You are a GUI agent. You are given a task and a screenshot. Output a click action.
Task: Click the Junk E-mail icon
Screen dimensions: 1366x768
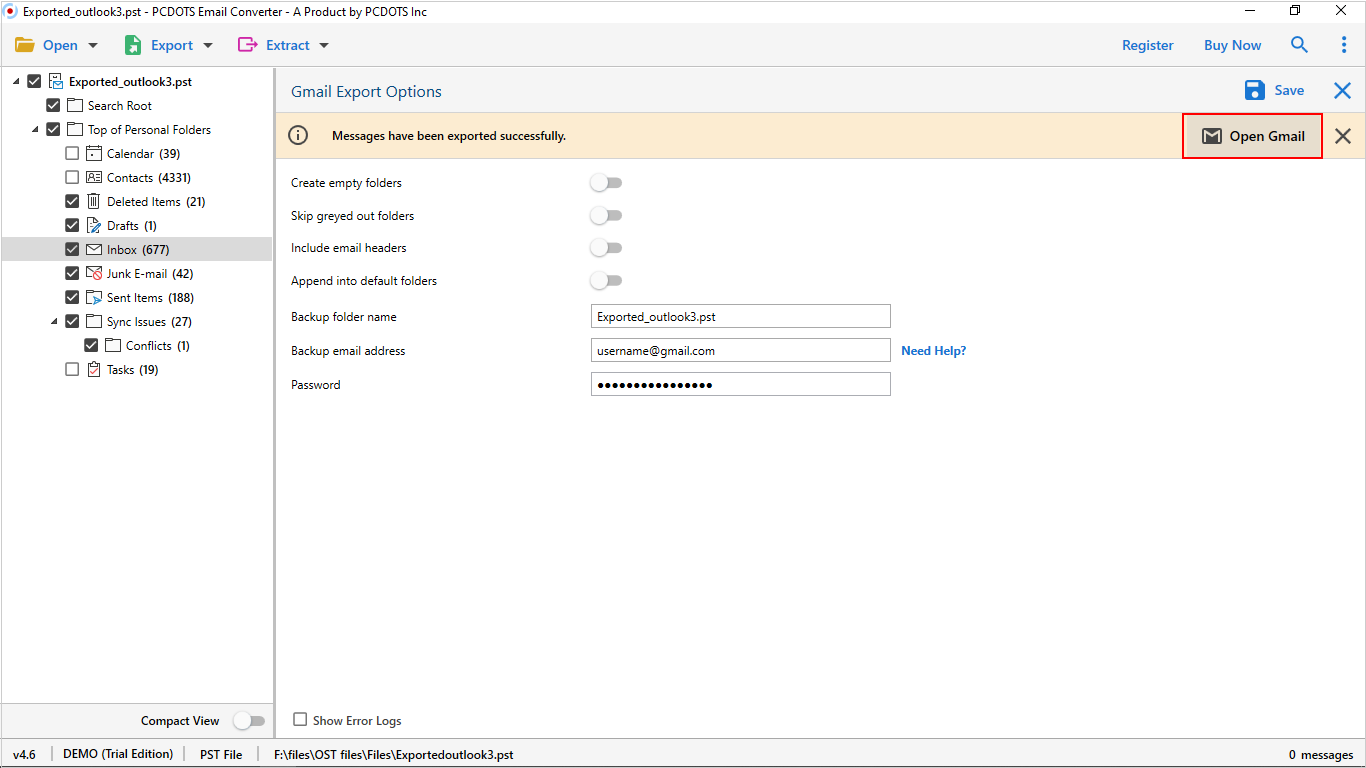click(x=94, y=273)
